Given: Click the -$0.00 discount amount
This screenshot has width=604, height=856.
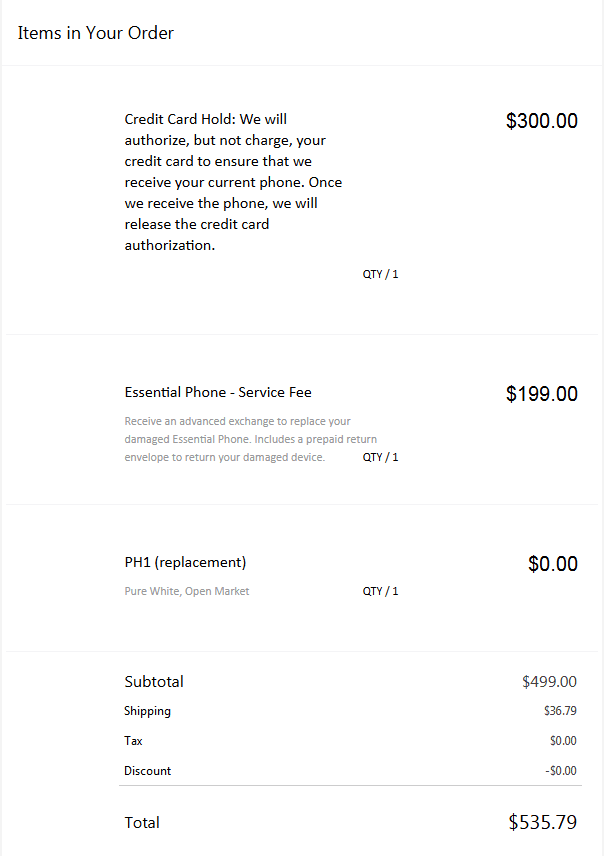Looking at the screenshot, I should click(x=561, y=771).
